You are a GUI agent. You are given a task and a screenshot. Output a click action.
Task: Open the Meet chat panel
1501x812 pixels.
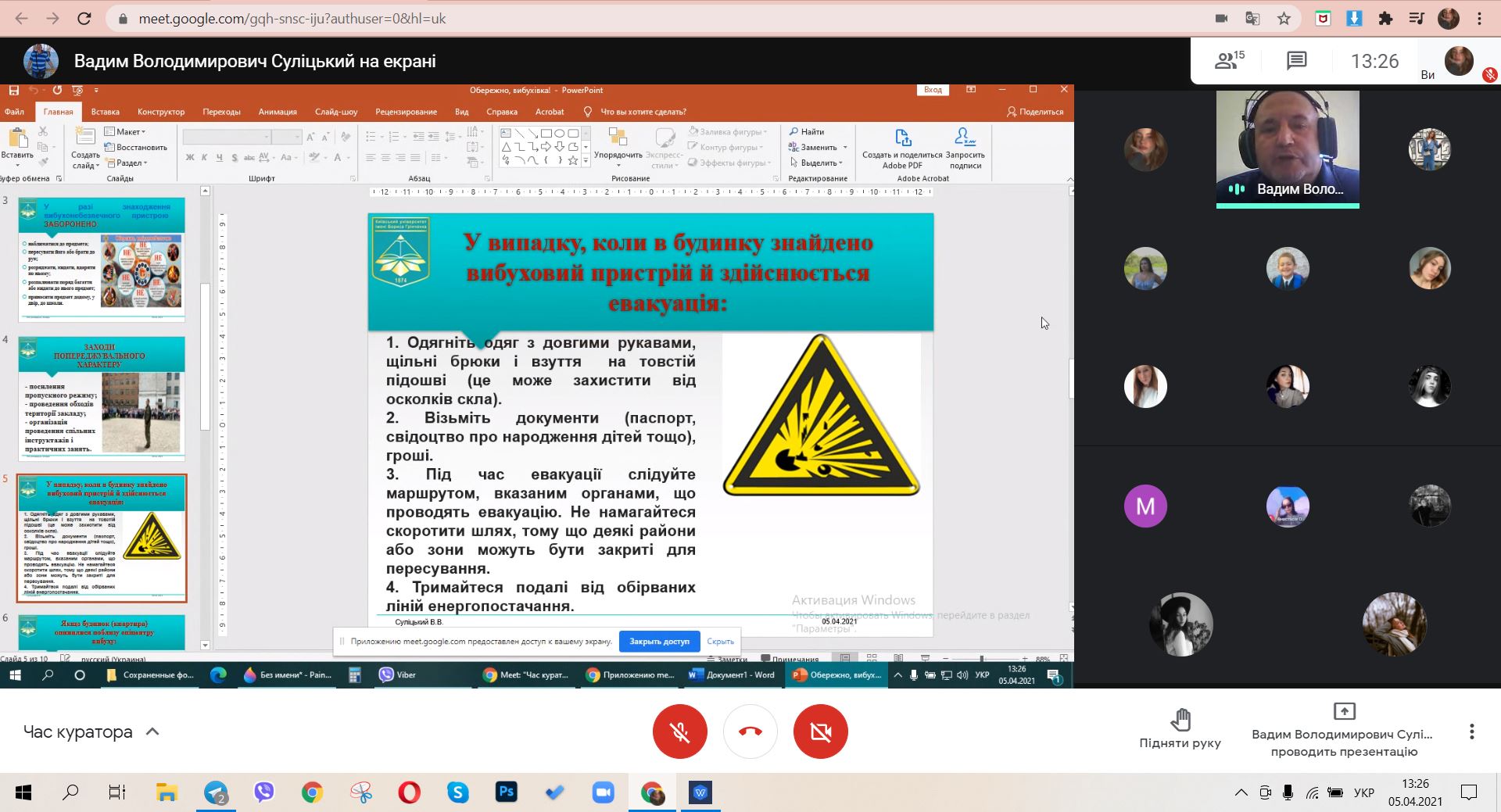click(x=1296, y=61)
